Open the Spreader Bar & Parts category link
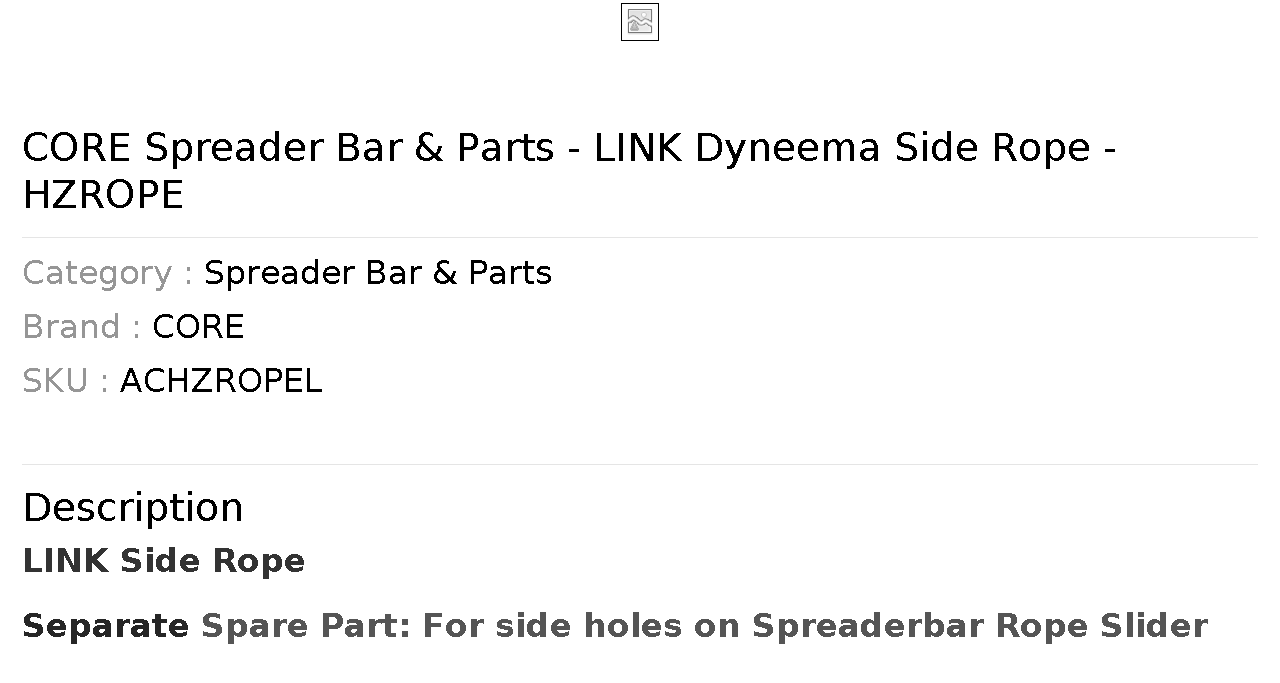Image resolution: width=1280 pixels, height=683 pixels. (378, 273)
